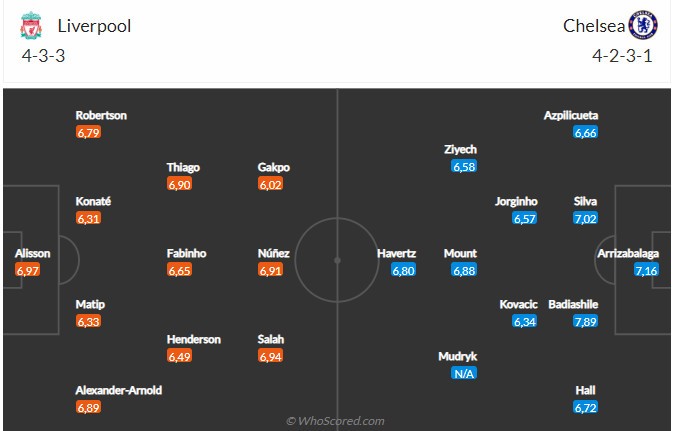Select player Robertson on the pitch

click(x=101, y=115)
